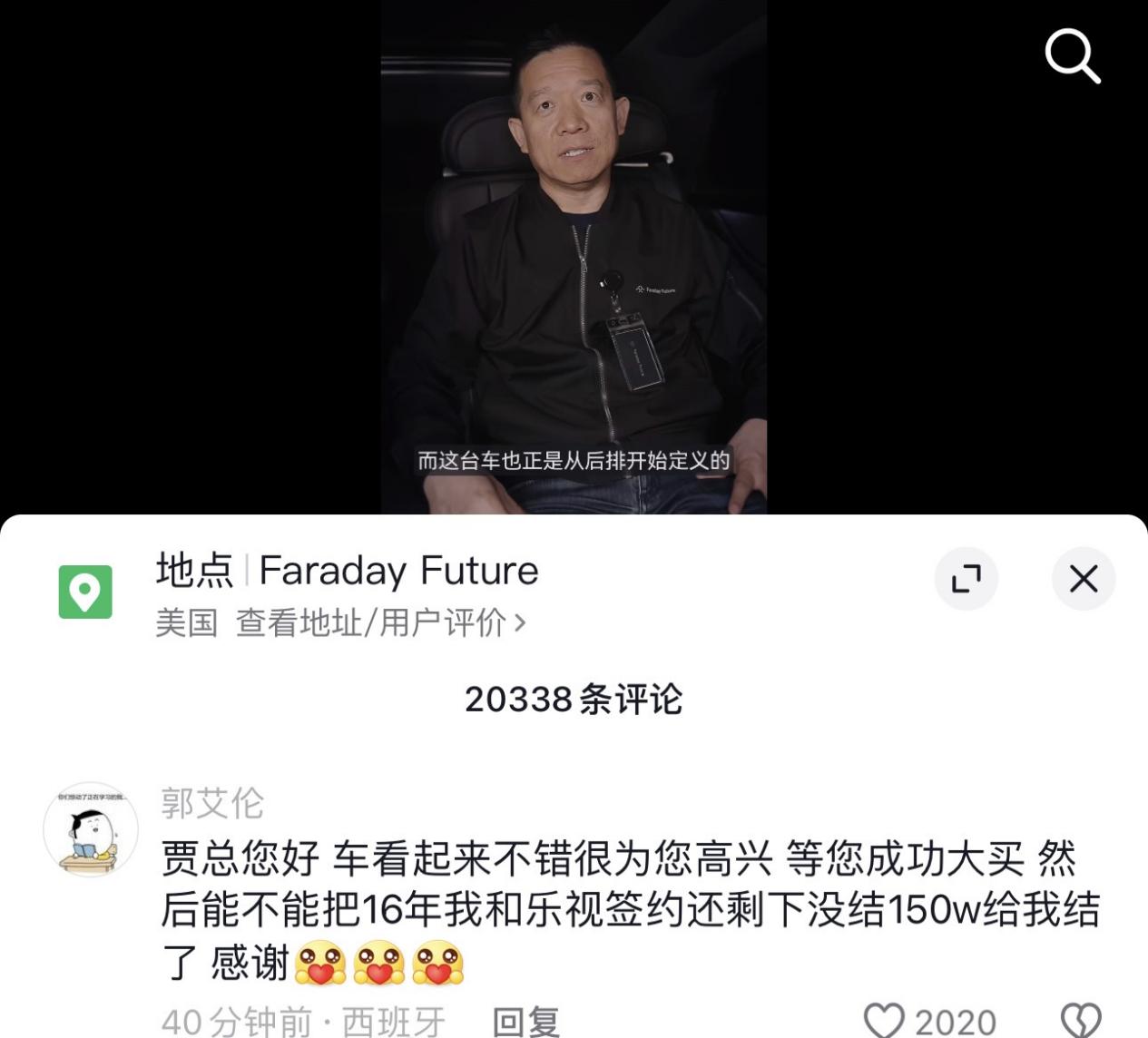
Task: Reply to comment via 回复
Action: [525, 1022]
